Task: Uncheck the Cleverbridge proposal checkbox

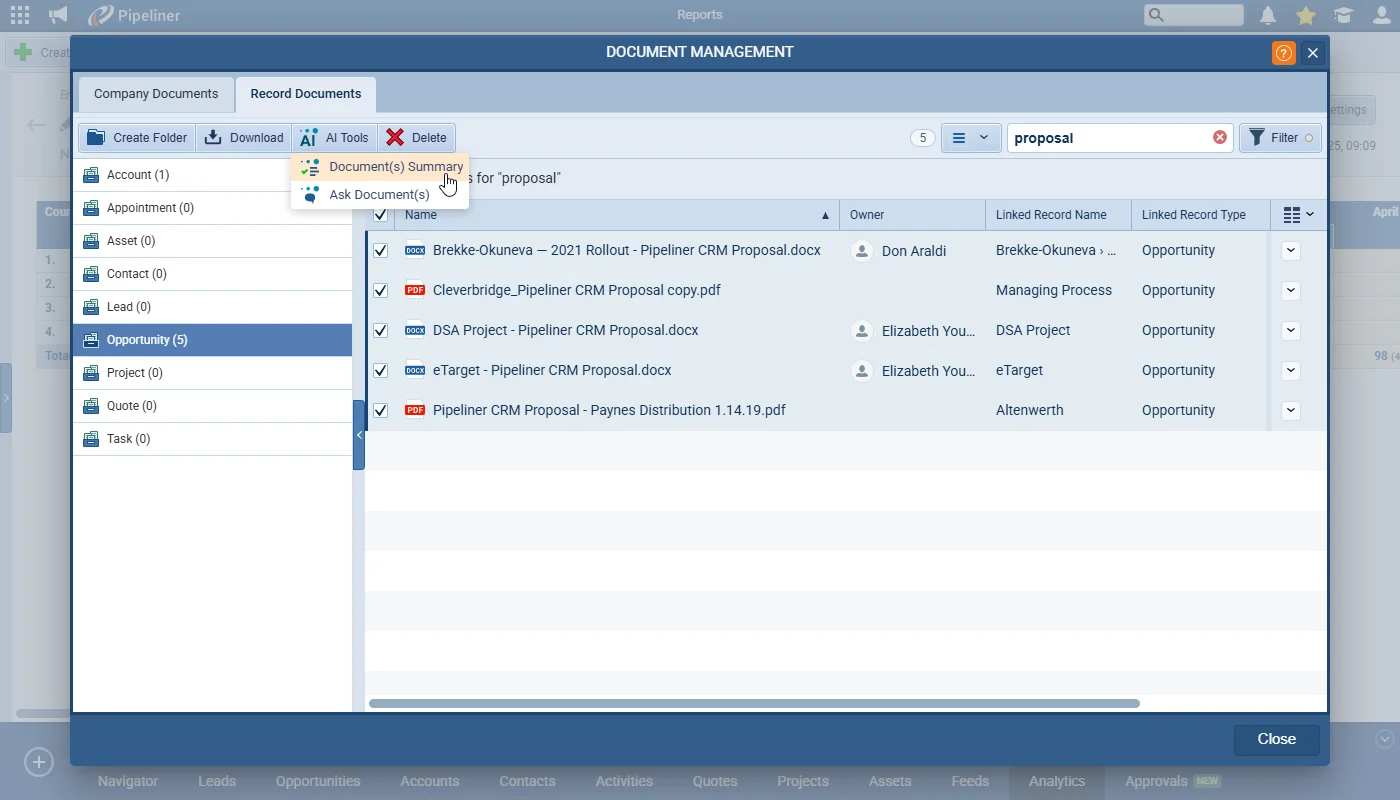Action: click(x=380, y=290)
